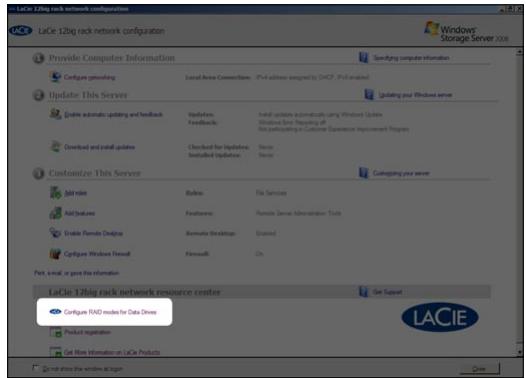The height and width of the screenshot is (378, 526).
Task: Select the Installed Updates label
Action: [214, 155]
